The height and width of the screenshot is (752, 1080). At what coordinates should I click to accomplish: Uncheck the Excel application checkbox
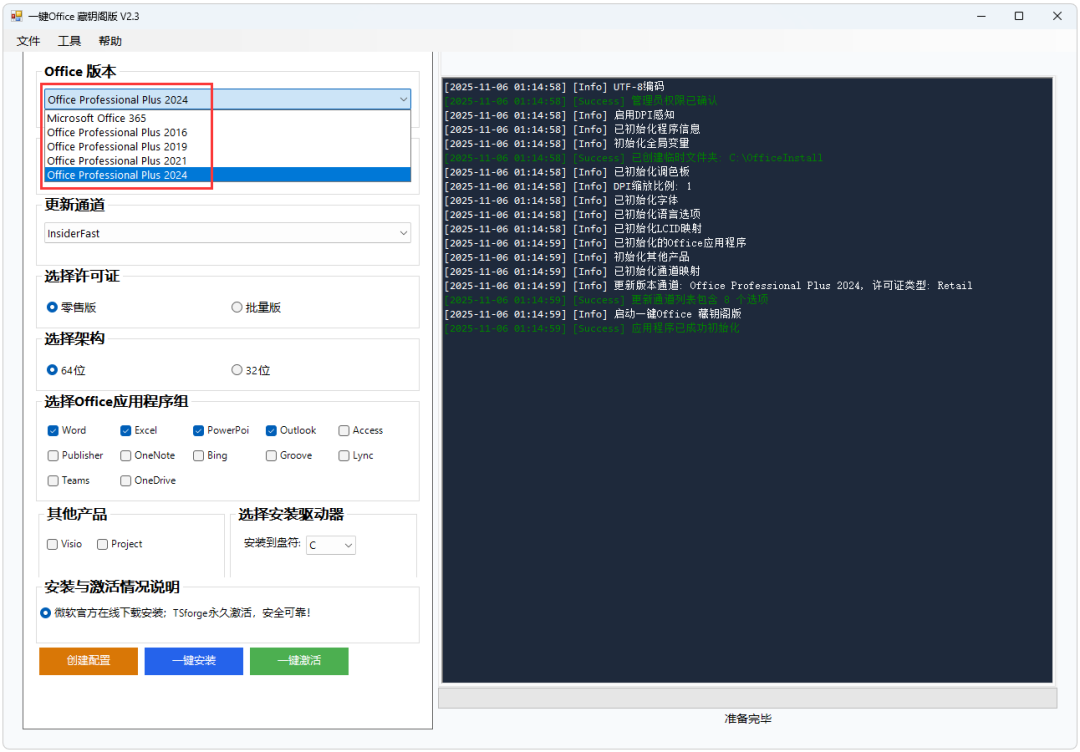(x=124, y=430)
